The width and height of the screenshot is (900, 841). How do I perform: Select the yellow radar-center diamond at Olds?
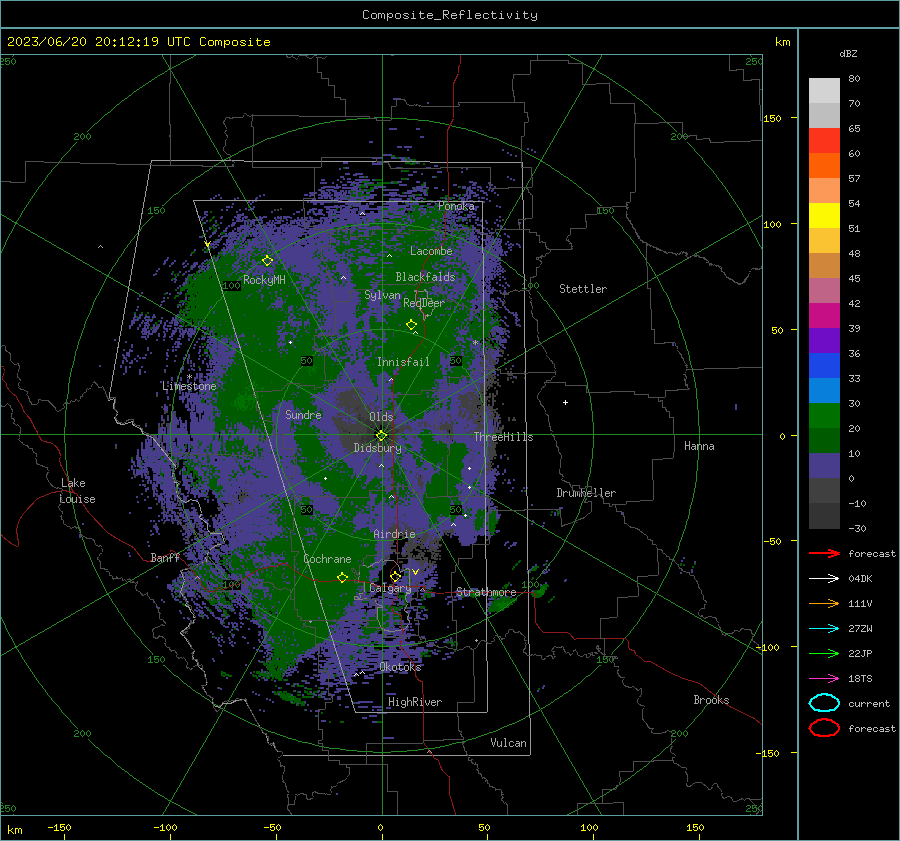click(x=381, y=435)
